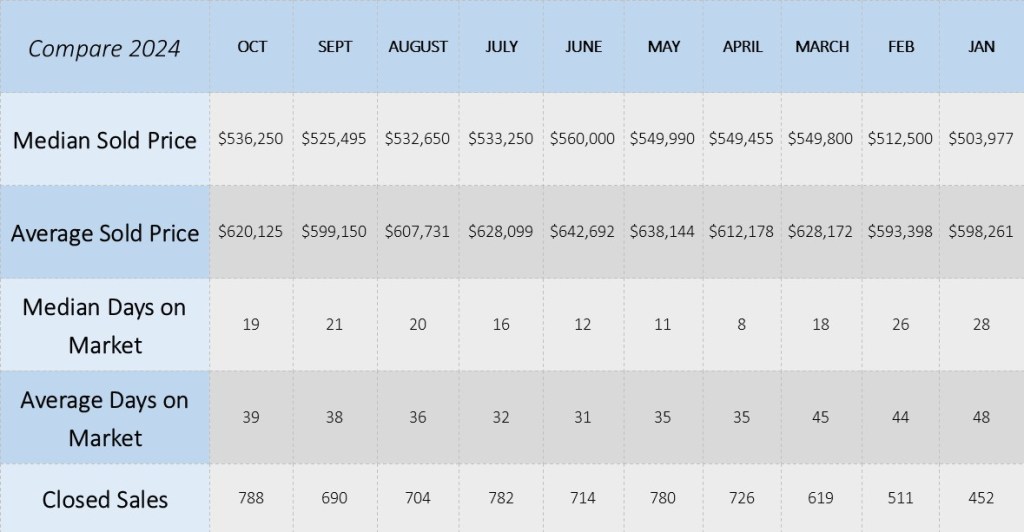Select the Average Days on Market label
The image size is (1024, 532).
(104, 419)
